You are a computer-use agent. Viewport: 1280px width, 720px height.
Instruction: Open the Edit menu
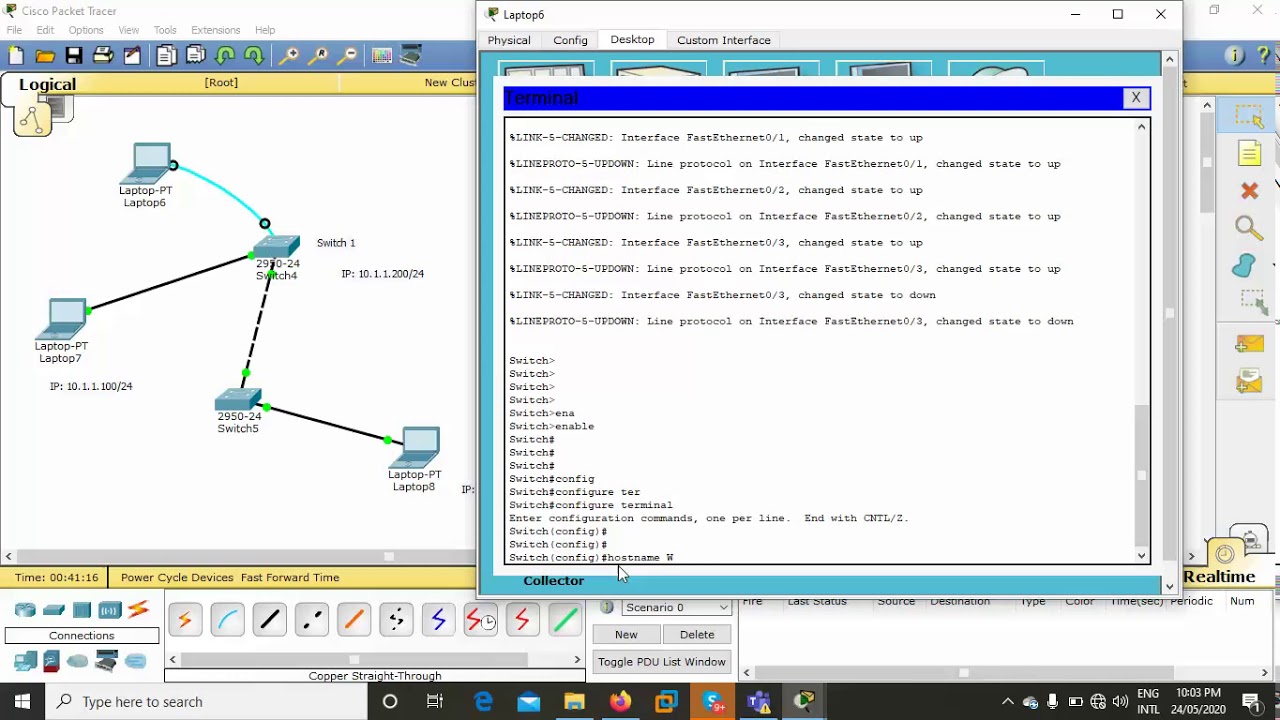point(45,30)
